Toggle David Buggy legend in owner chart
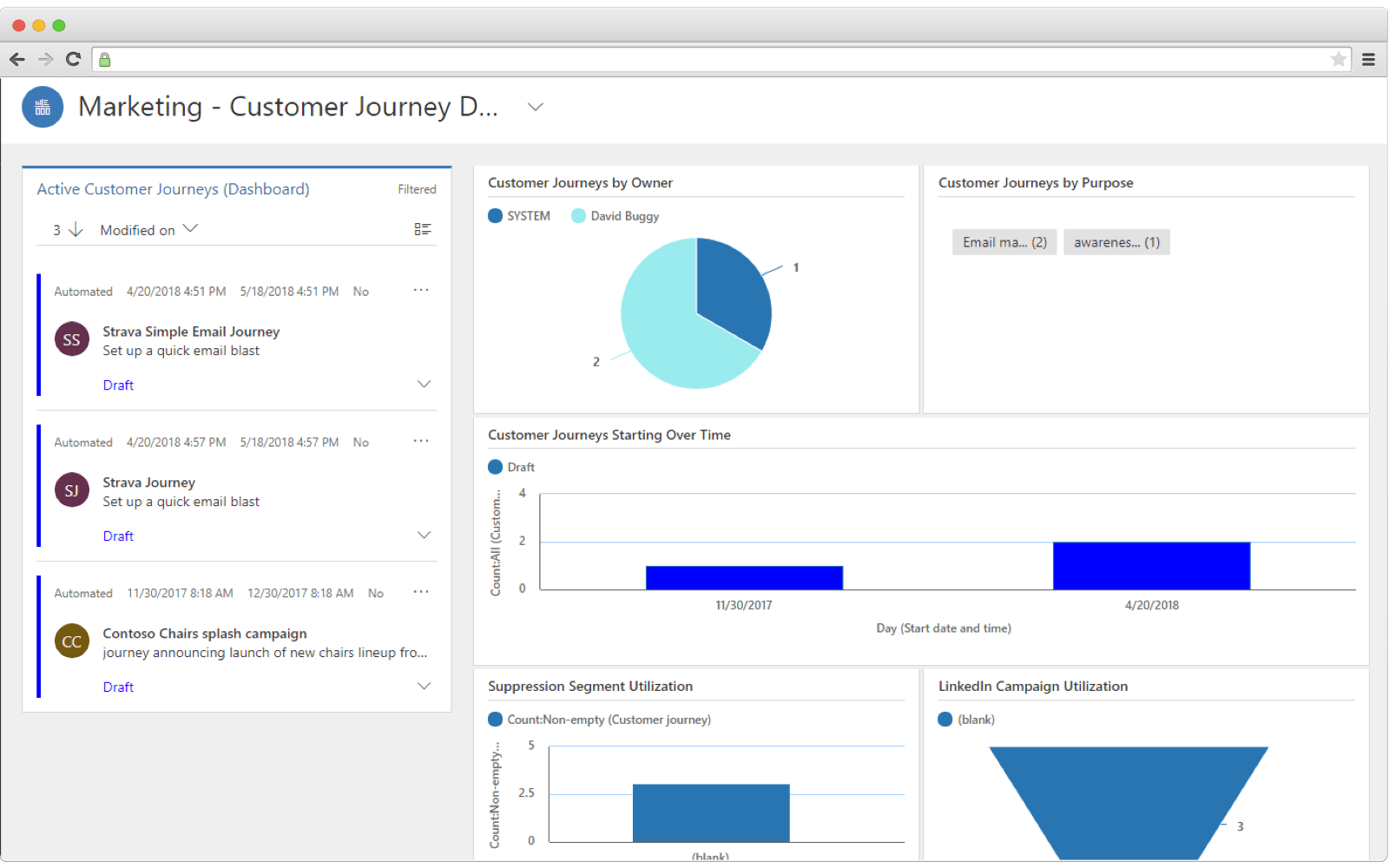 point(616,216)
